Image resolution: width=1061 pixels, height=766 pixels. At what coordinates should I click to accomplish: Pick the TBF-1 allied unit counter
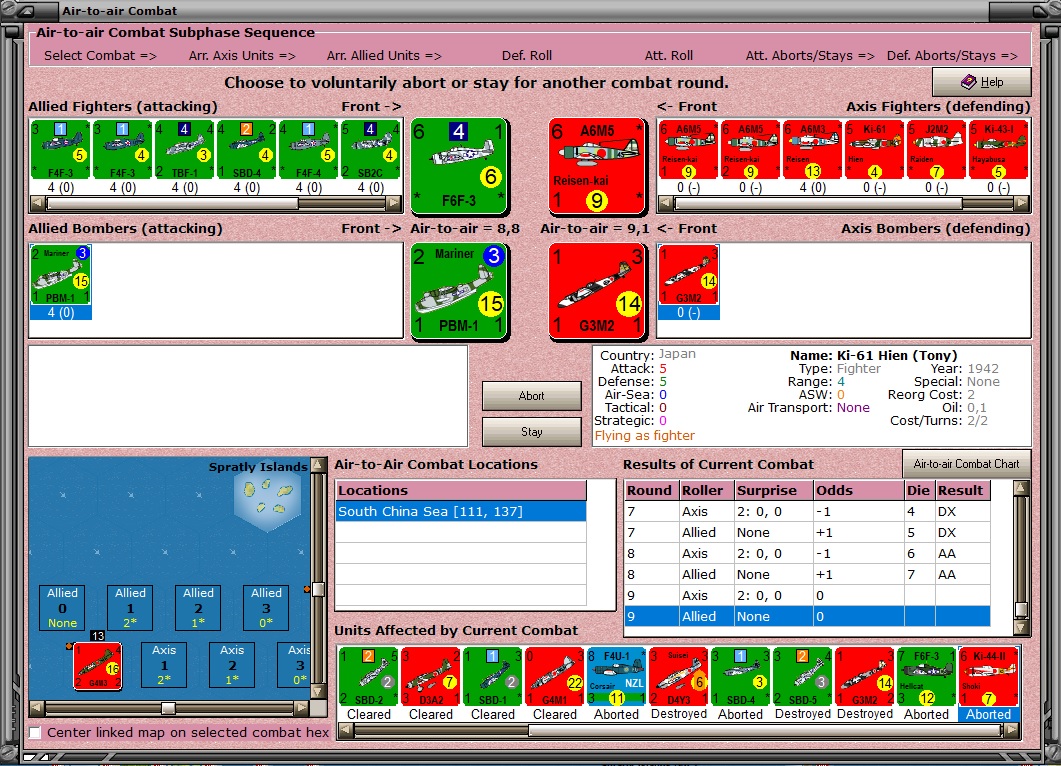[x=185, y=150]
